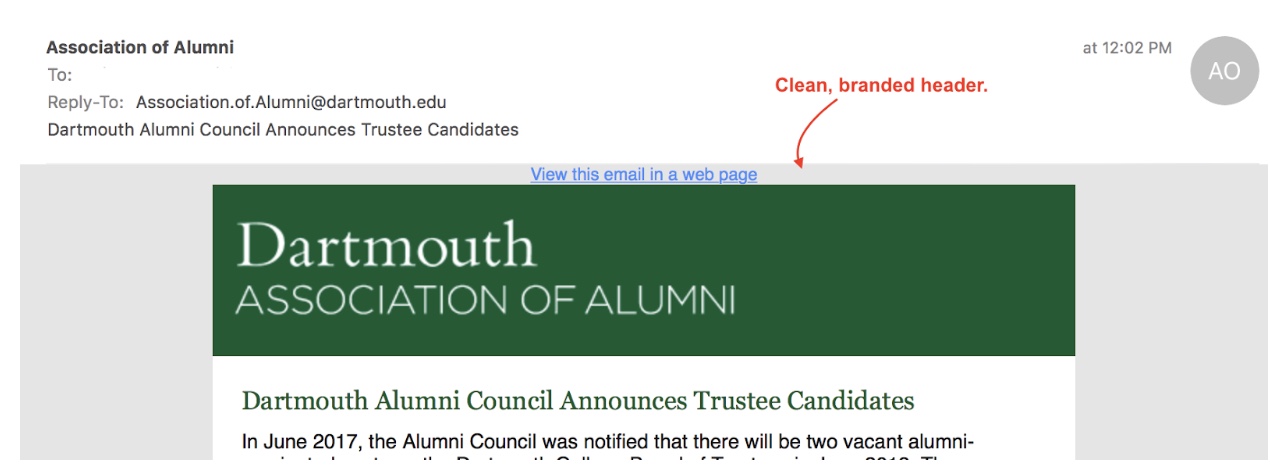
Task: Click the green Trustee Candidates article headline
Action: tap(577, 401)
